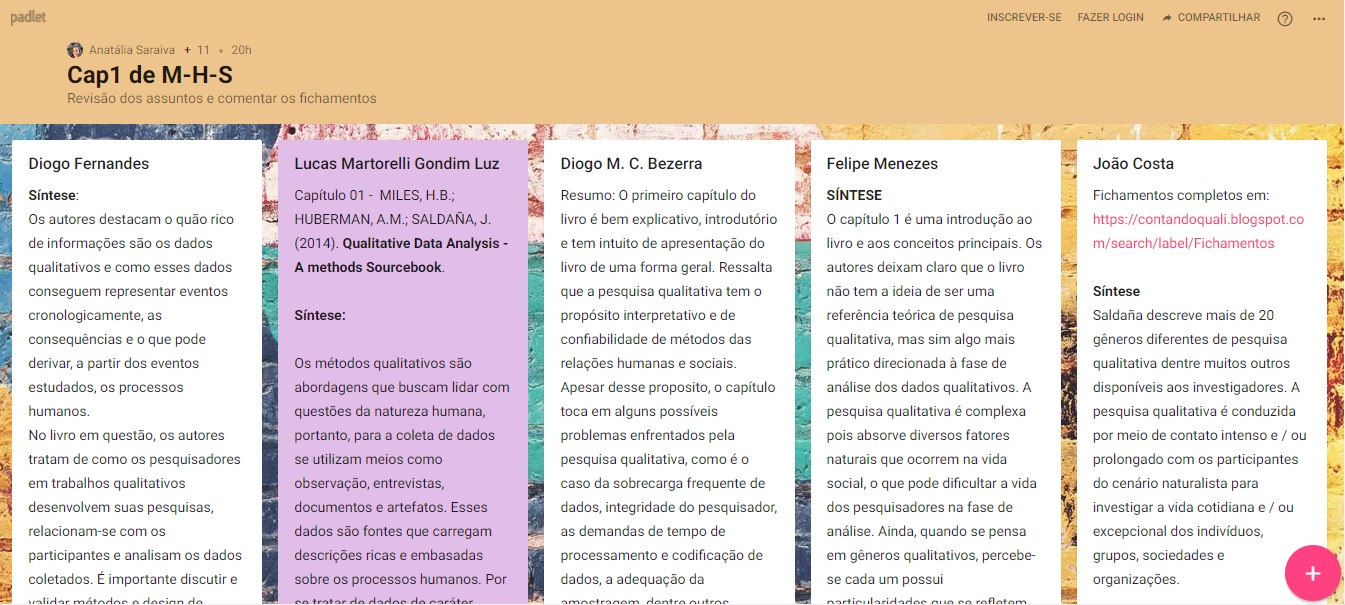This screenshot has width=1345, height=605.
Task: Click the board description about fichamentos
Action: pos(221,99)
